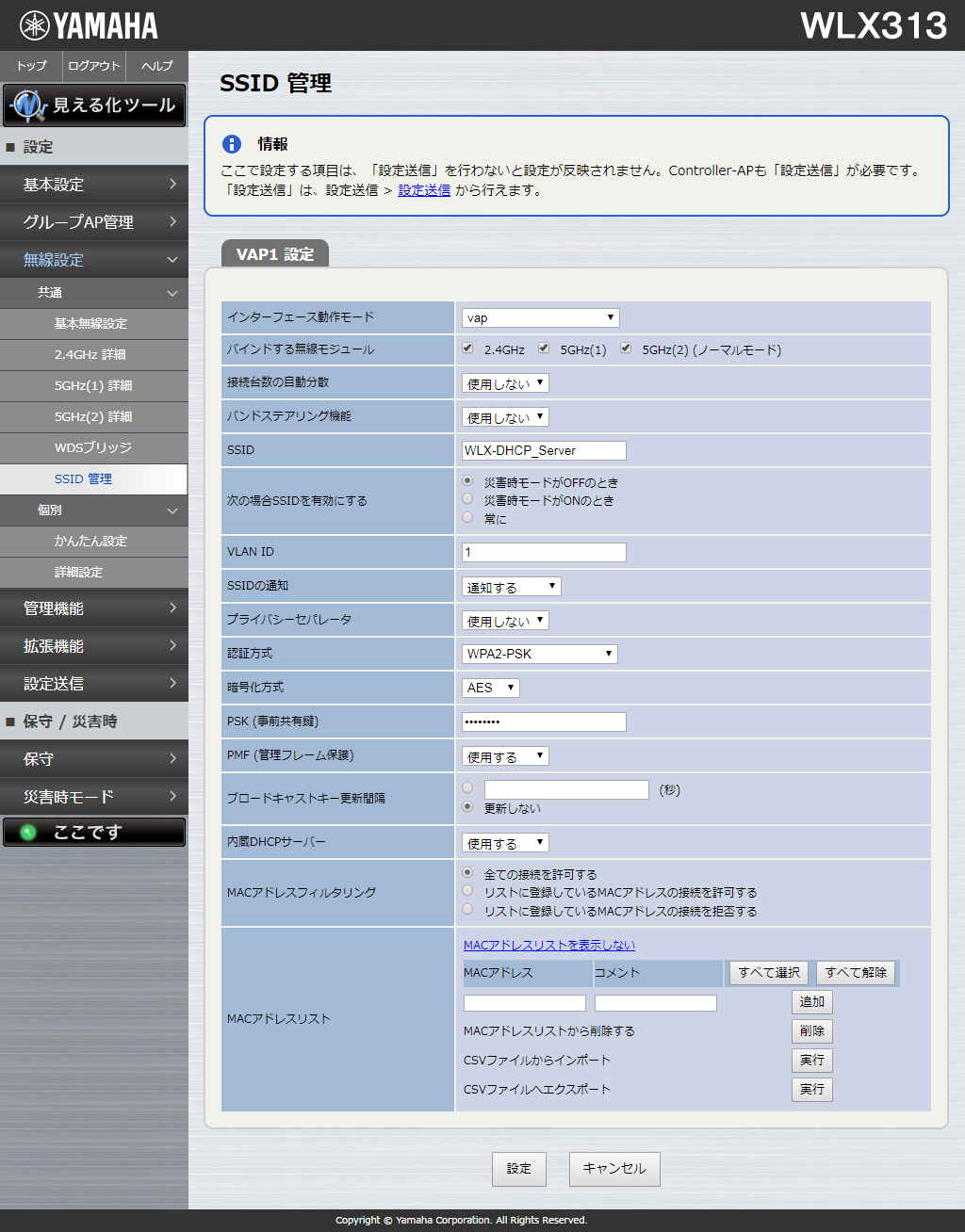Open the 暗号化方式 AES dropdown

[490, 688]
